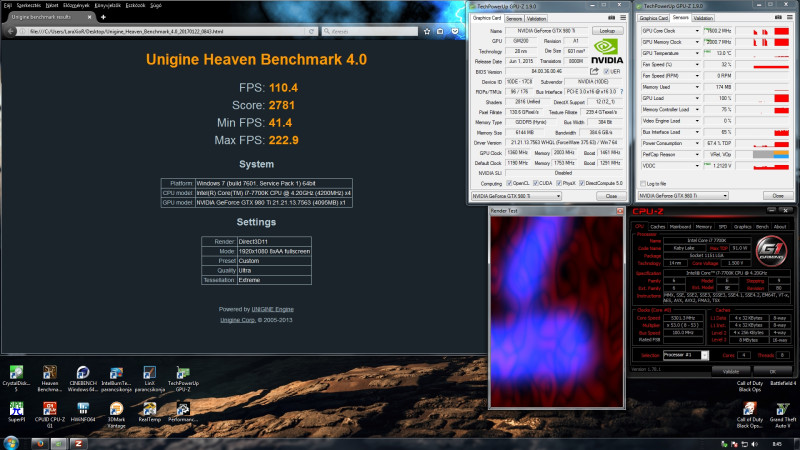This screenshot has width=800, height=450.
Task: Open Fan Speed (%) sensor dropdown
Action: pos(697,65)
